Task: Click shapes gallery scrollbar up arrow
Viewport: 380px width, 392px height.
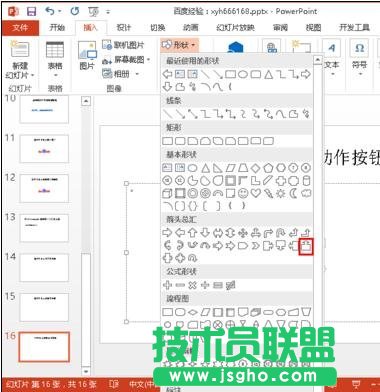Action: point(318,60)
